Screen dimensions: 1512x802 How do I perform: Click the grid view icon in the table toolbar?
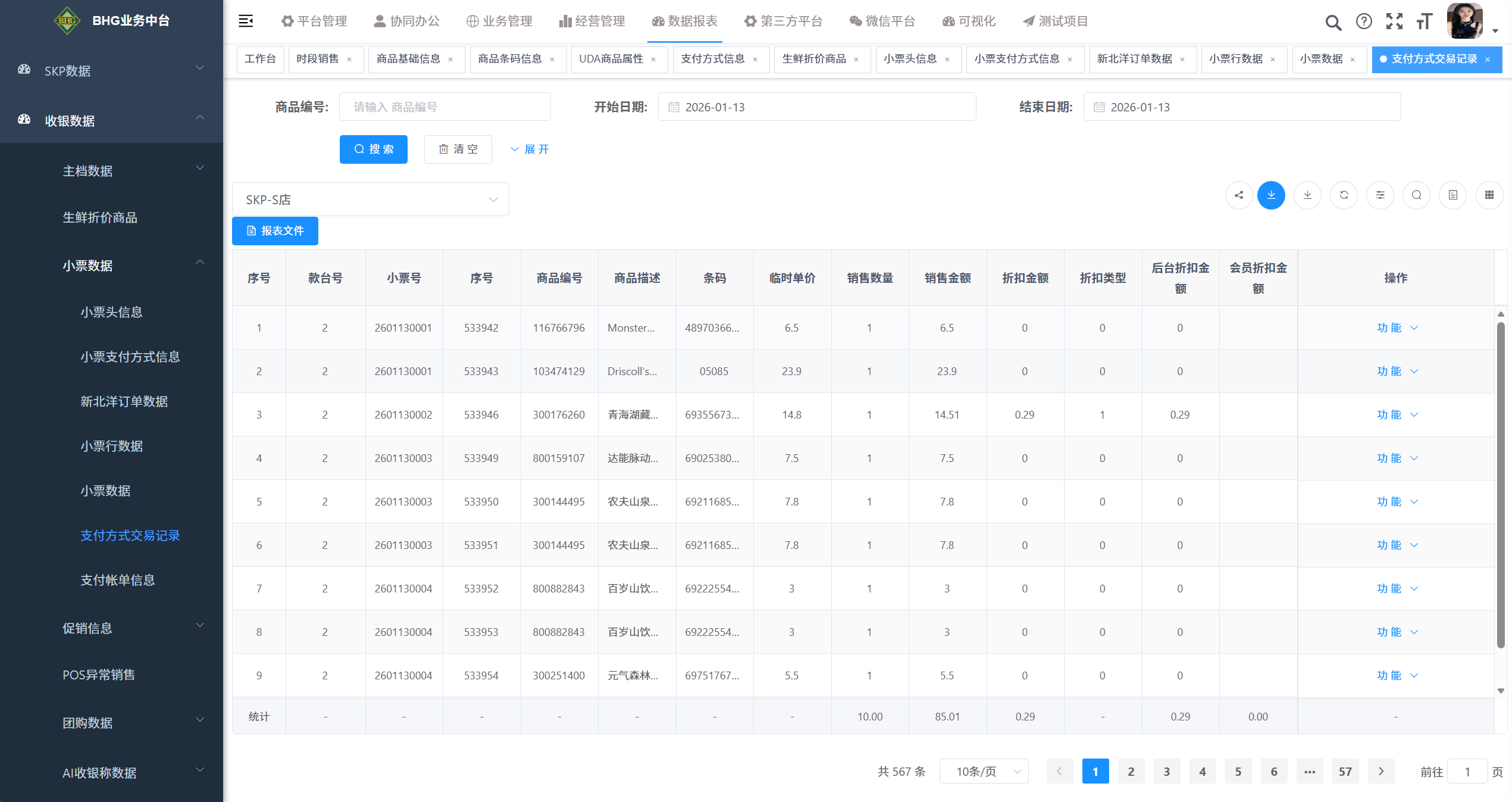tap(1489, 195)
